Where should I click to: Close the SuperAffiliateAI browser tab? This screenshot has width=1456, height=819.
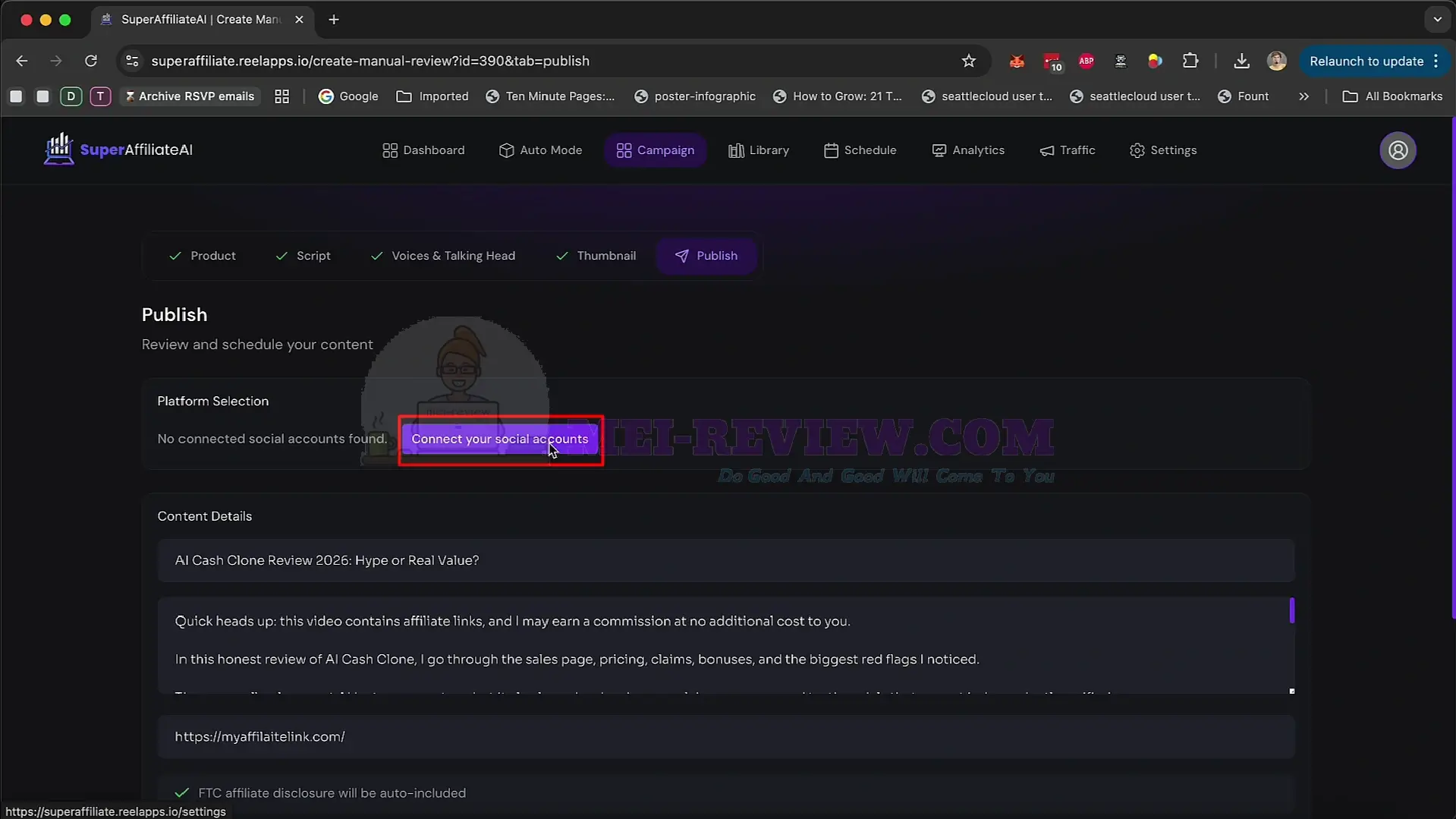pyautogui.click(x=299, y=20)
